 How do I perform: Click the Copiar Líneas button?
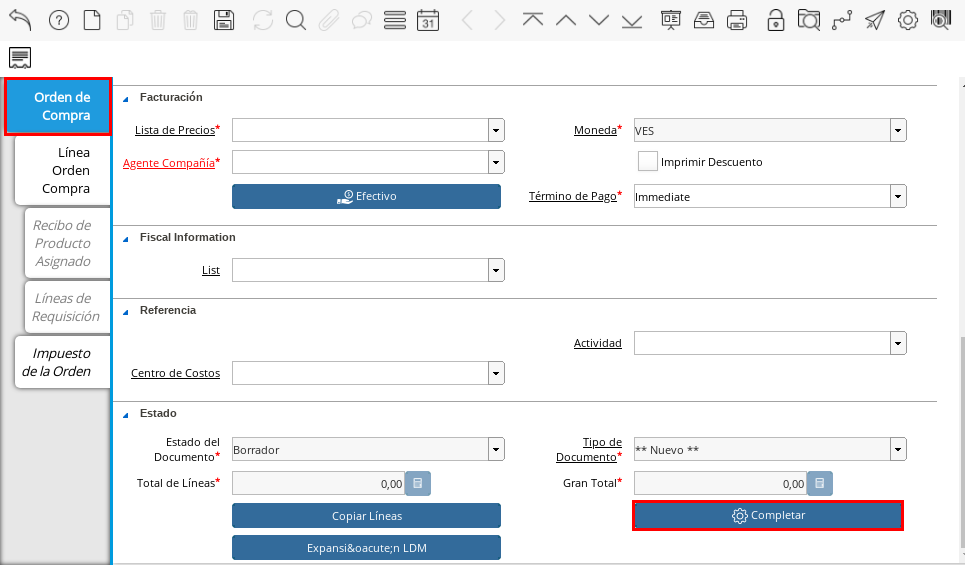pyautogui.click(x=366, y=516)
